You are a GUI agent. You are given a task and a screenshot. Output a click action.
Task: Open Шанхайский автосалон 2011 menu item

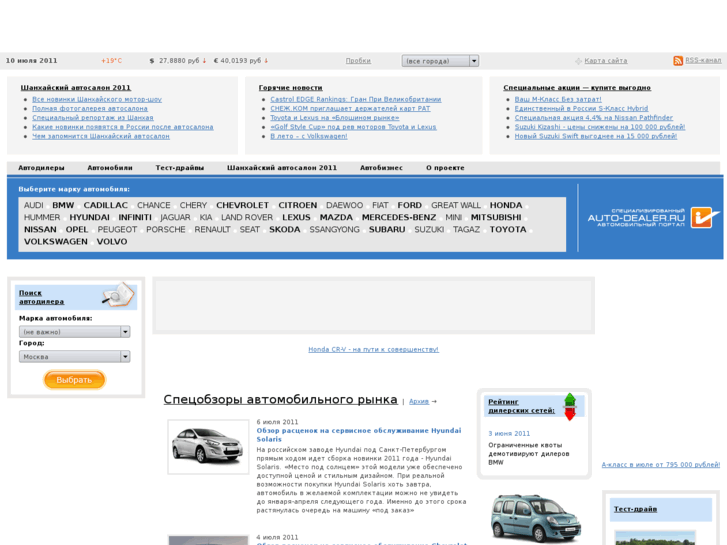pyautogui.click(x=282, y=168)
